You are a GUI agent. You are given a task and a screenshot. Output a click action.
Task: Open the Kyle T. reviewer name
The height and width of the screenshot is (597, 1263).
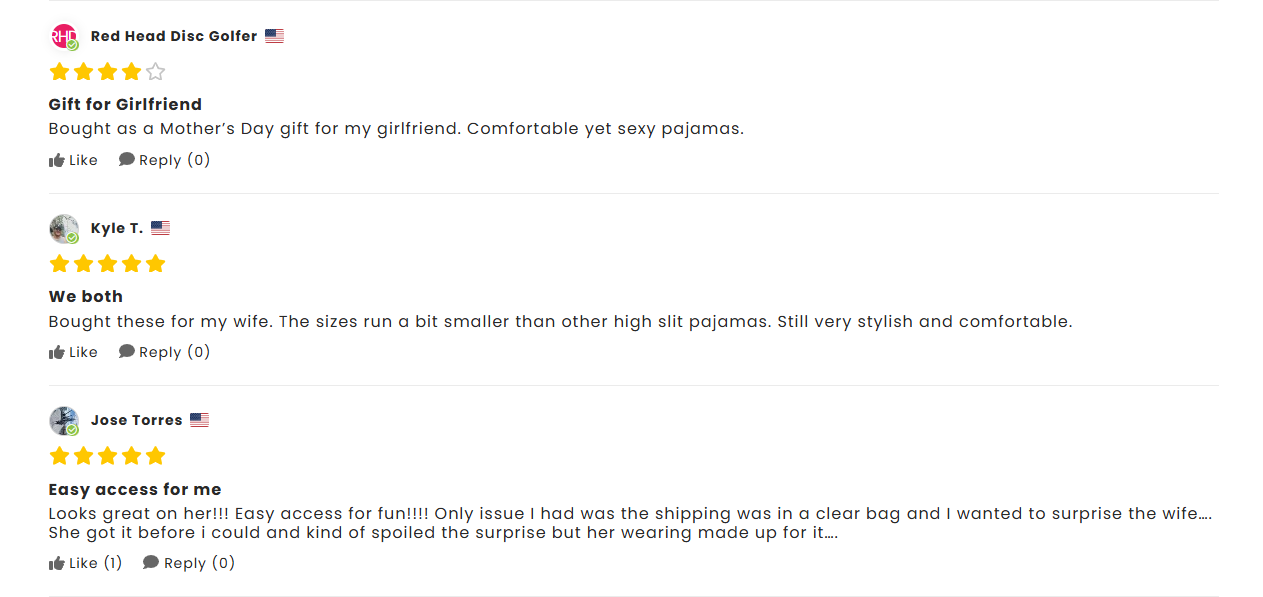tap(117, 228)
